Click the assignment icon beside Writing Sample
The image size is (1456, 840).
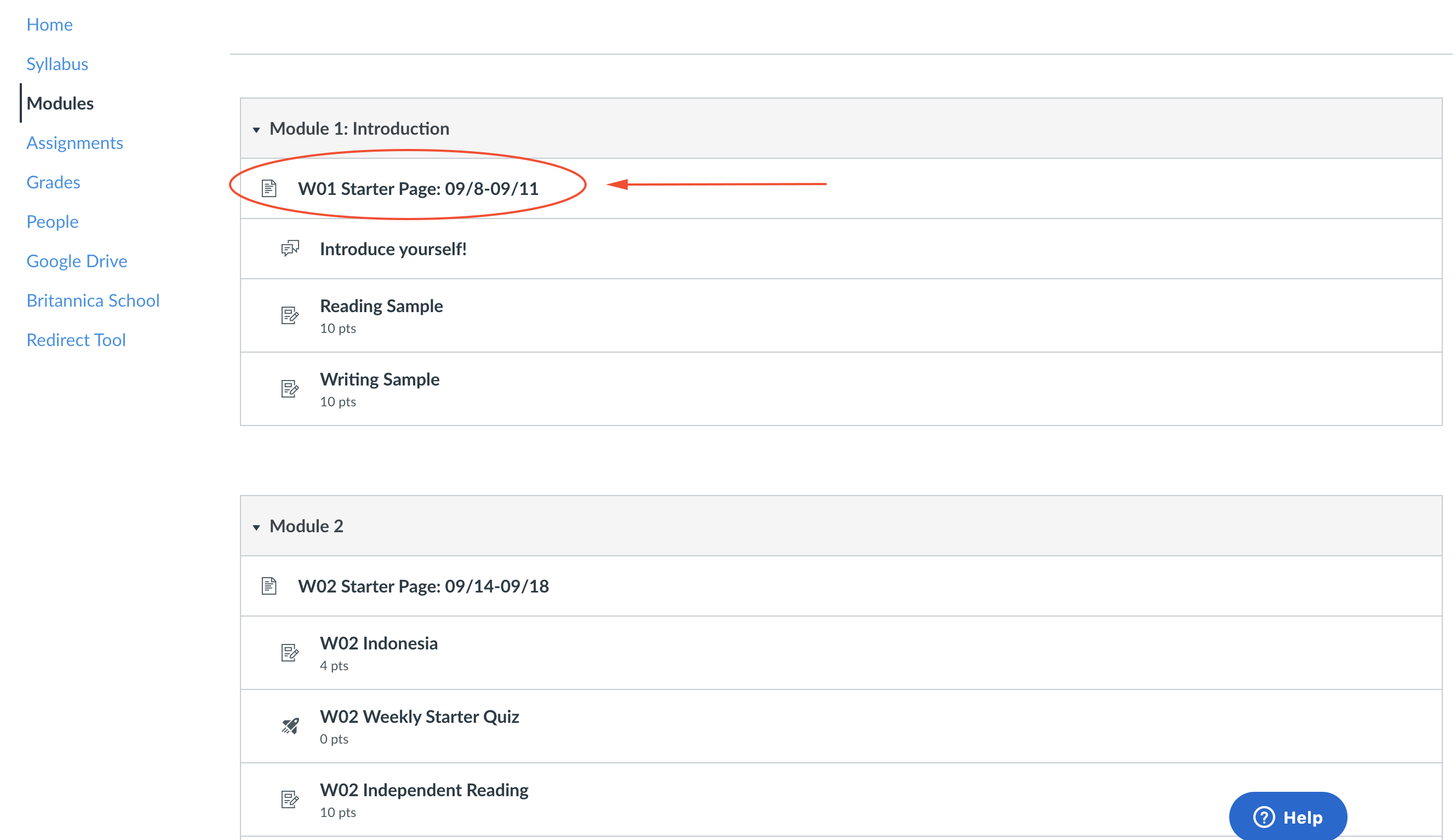click(290, 389)
